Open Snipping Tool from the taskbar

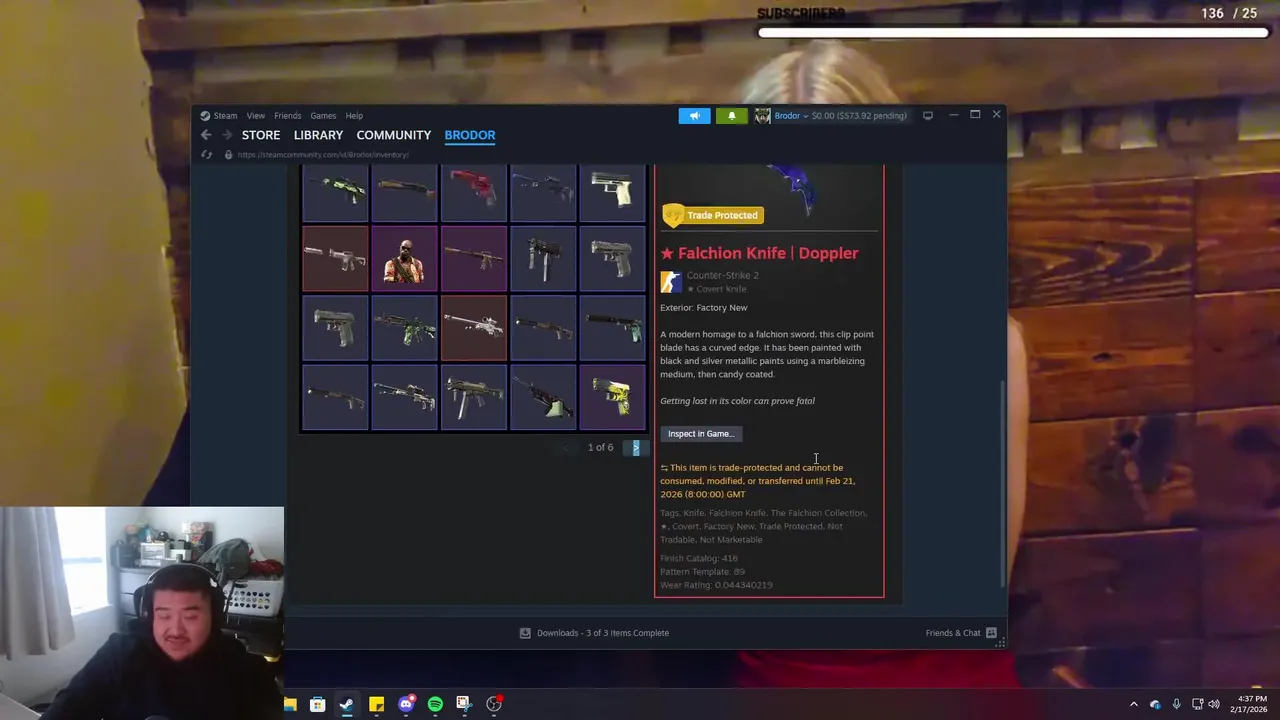coord(463,704)
